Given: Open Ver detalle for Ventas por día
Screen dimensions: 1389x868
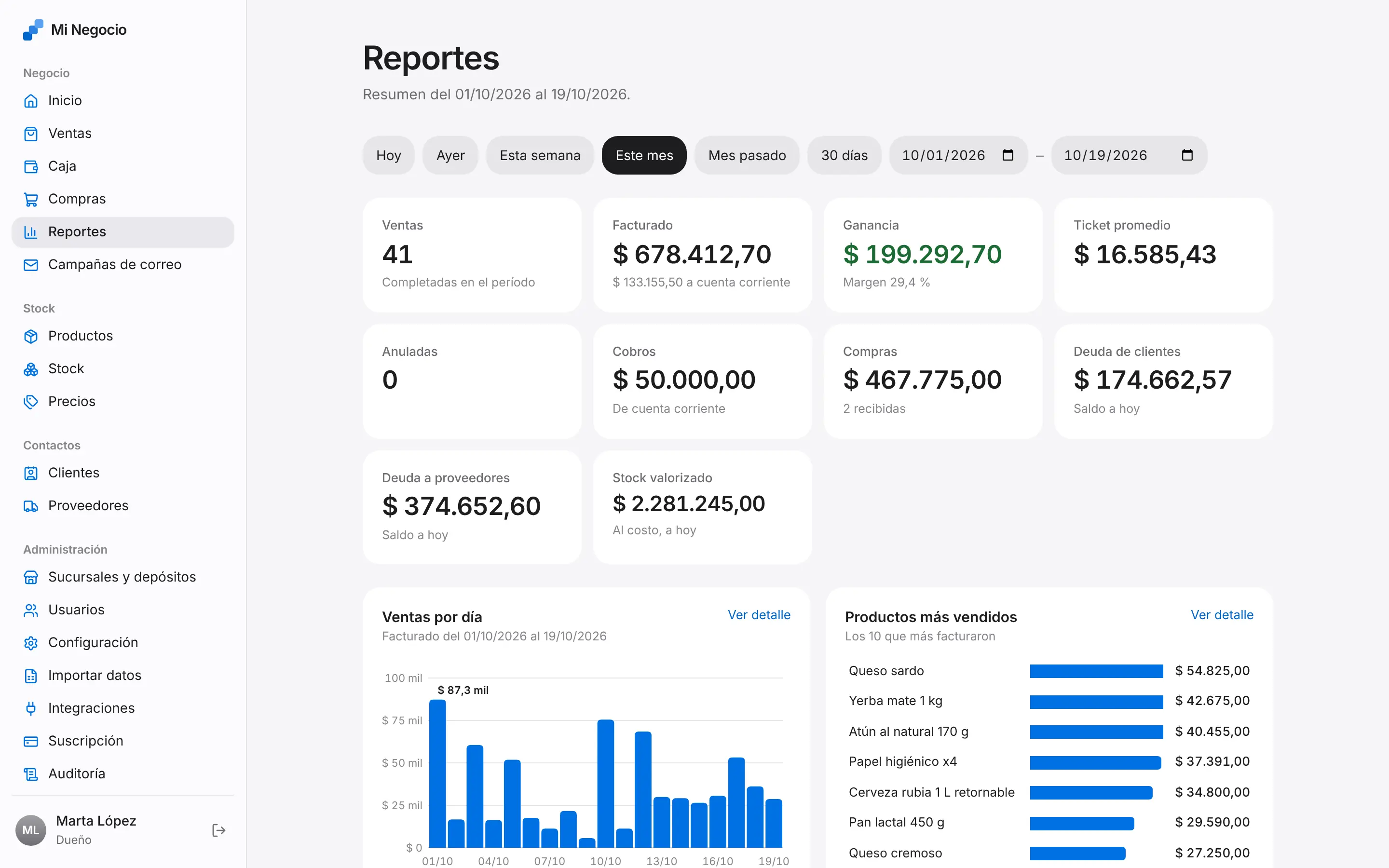Looking at the screenshot, I should [x=759, y=615].
